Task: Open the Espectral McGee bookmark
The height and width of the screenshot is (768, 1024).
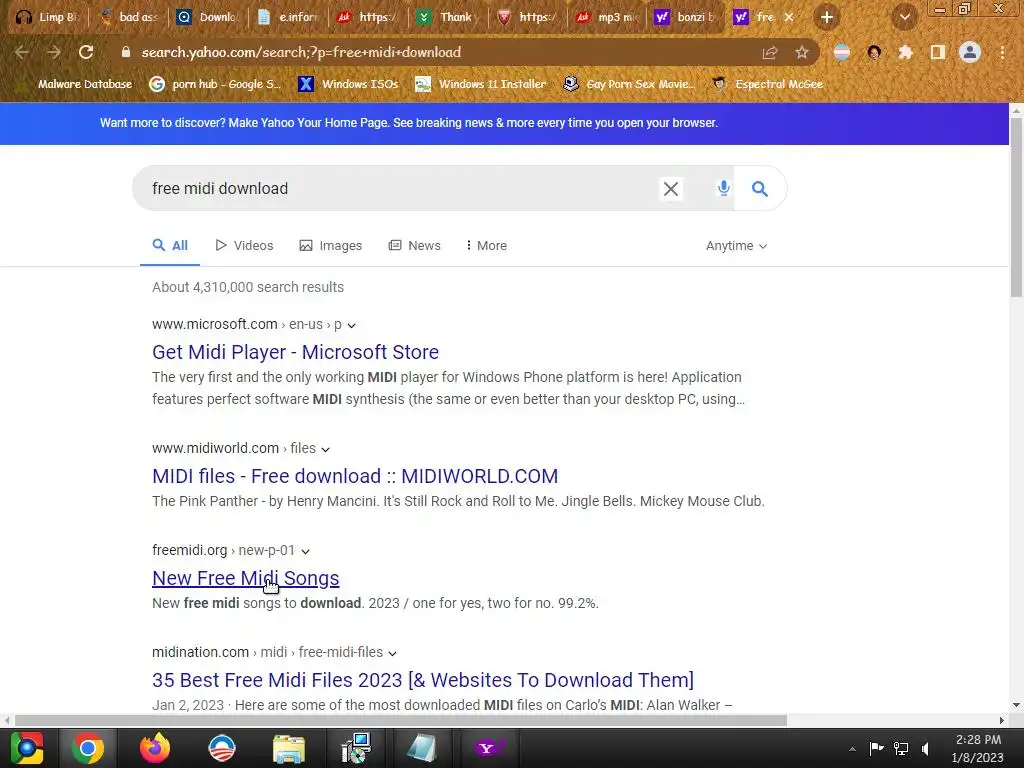Action: [768, 84]
